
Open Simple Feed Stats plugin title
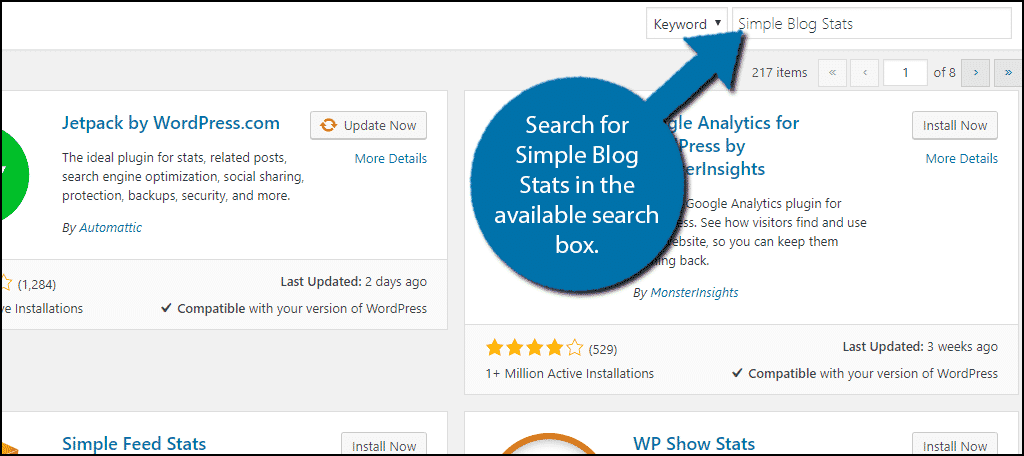[134, 444]
